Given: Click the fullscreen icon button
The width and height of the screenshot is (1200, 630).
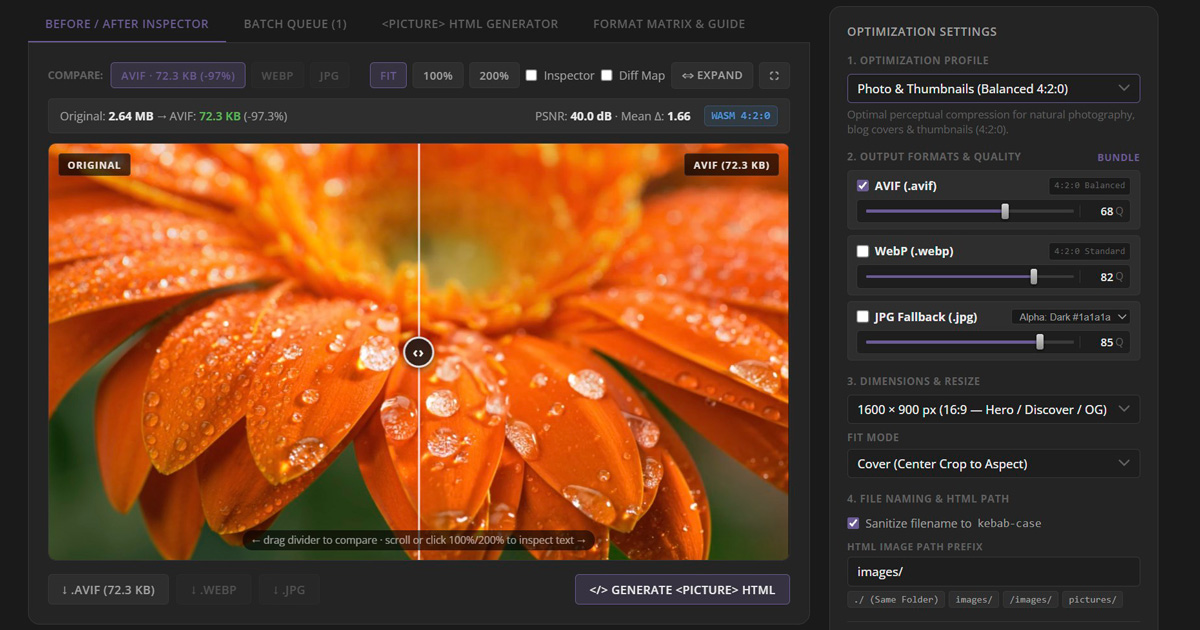Looking at the screenshot, I should point(774,75).
